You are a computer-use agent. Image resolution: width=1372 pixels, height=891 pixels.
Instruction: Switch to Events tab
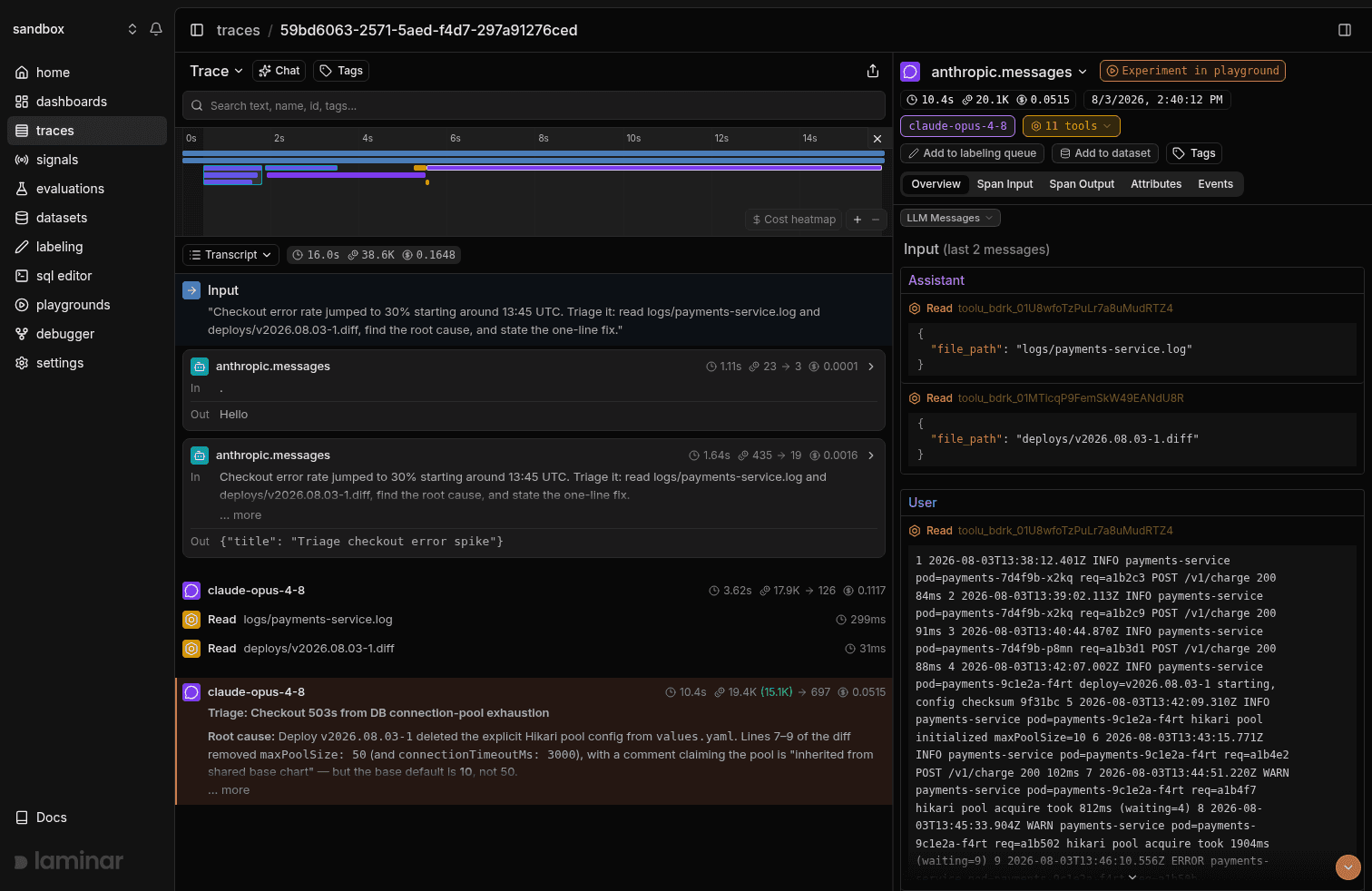pos(1215,184)
